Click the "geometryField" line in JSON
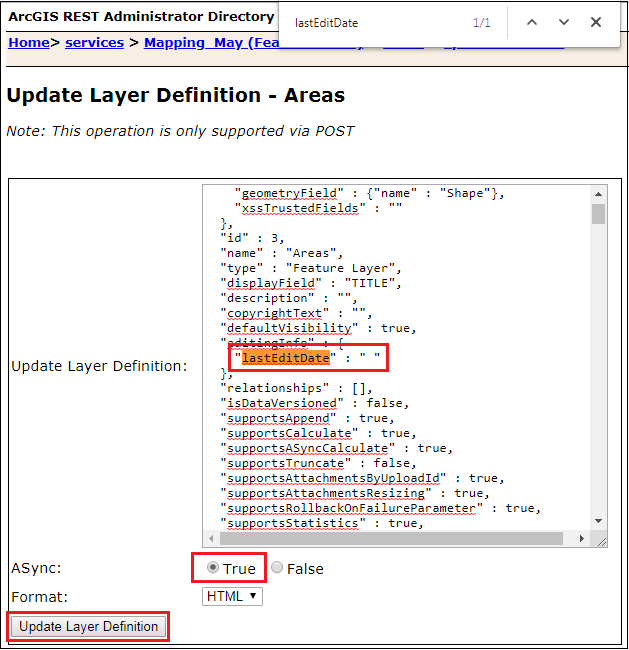The image size is (629, 650). [x=369, y=193]
